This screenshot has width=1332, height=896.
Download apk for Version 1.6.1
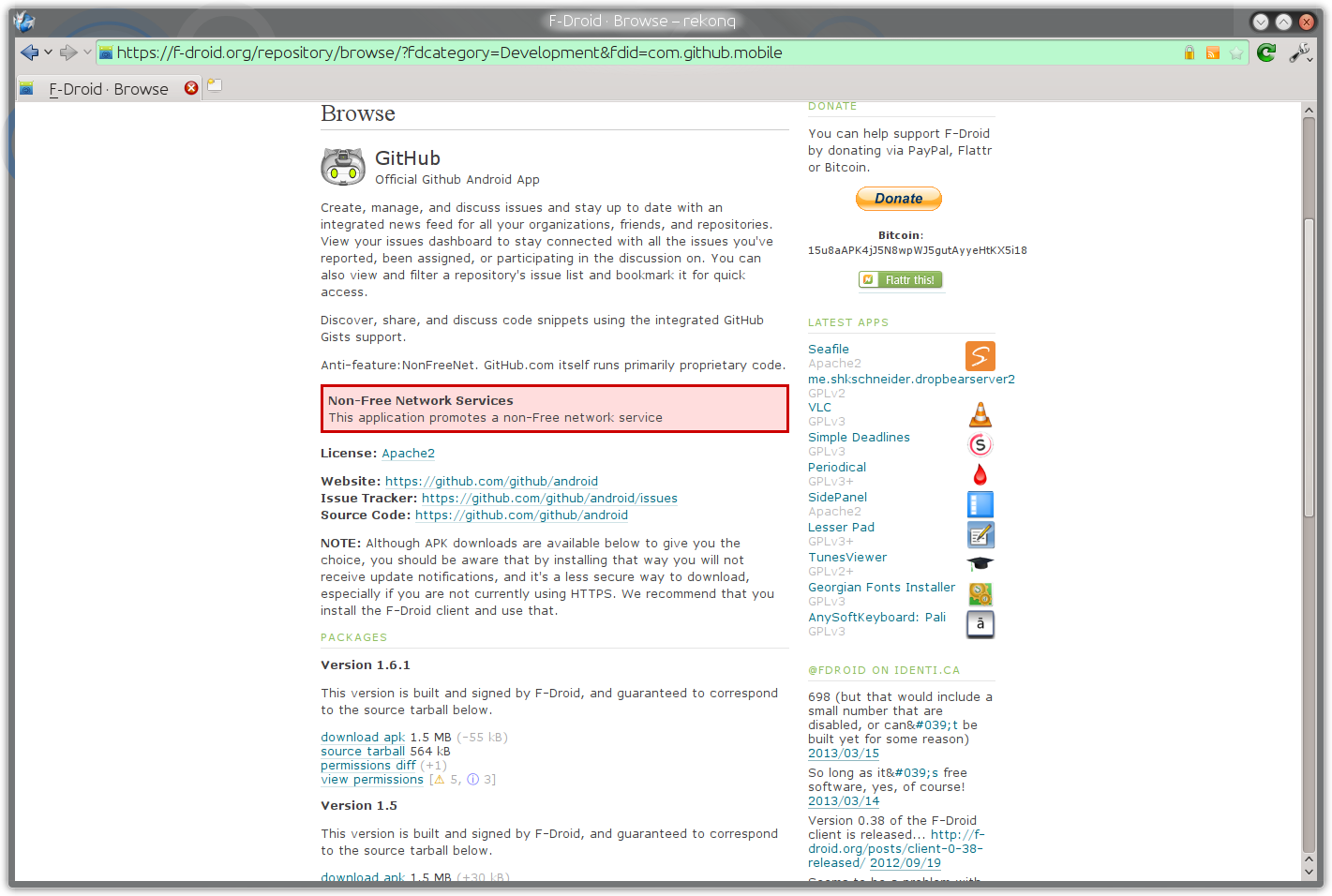[x=363, y=738]
